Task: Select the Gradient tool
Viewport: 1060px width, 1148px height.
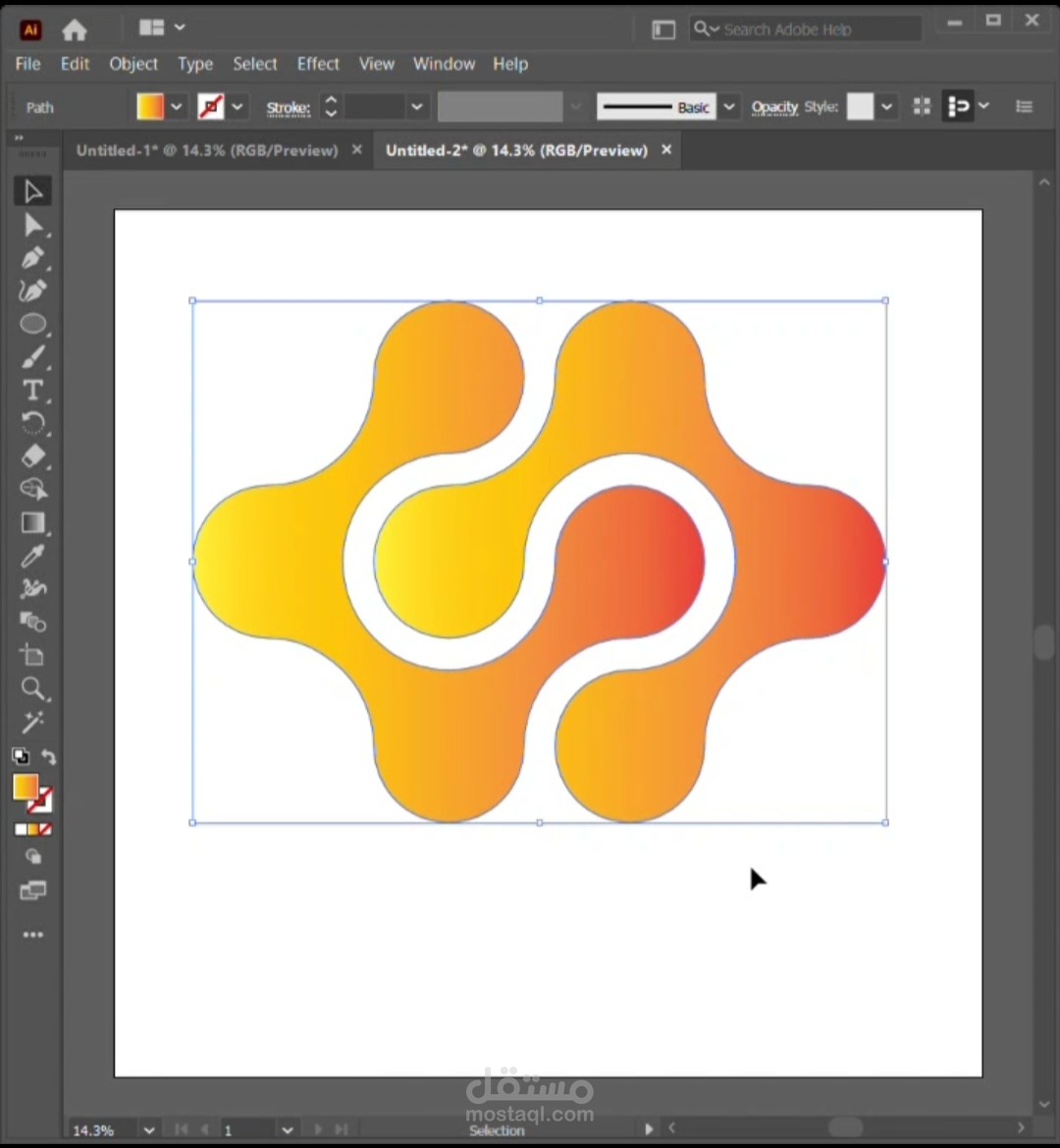Action: coord(32,523)
